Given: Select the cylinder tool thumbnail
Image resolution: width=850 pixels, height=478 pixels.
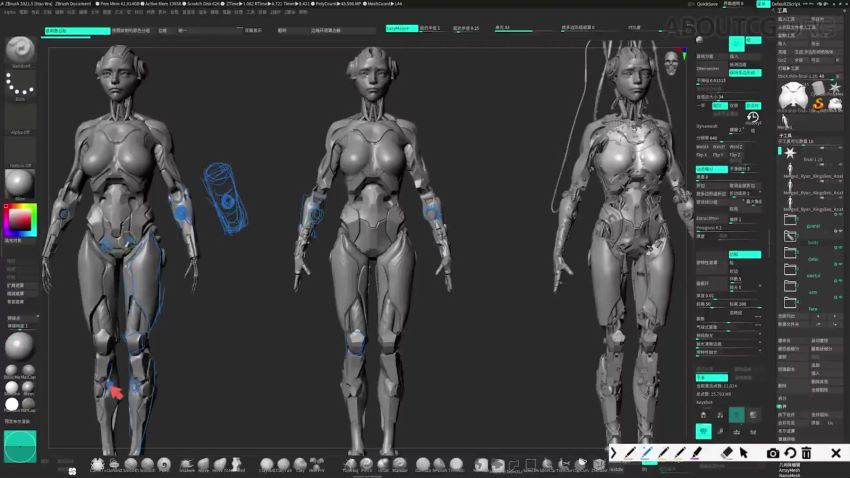Looking at the screenshot, I should 819,87.
